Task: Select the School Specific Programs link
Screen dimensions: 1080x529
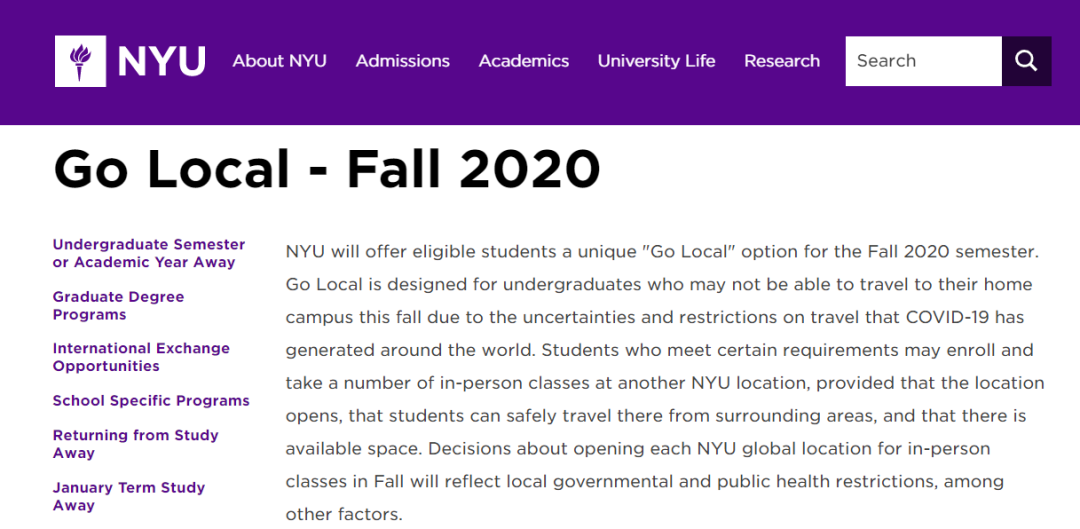Action: click(x=151, y=401)
